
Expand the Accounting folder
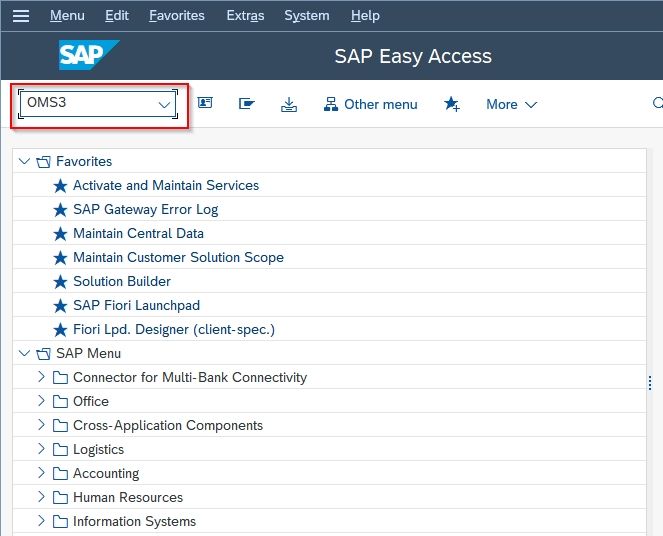41,473
